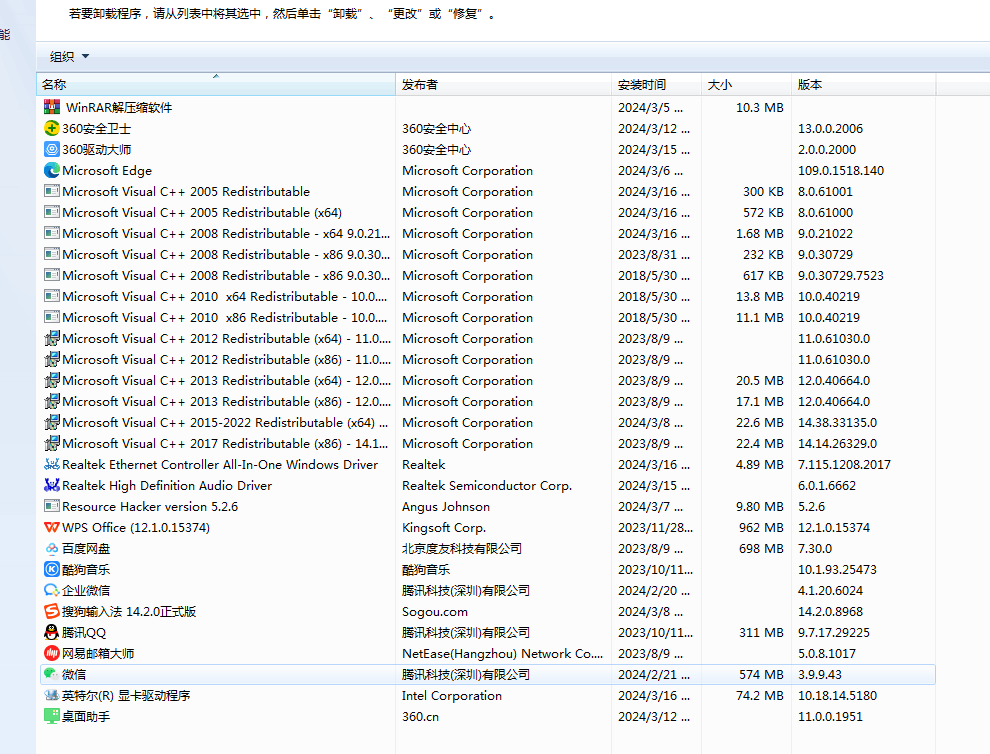Viewport: 990px width, 754px height.
Task: Click size value 698 MB
Action: point(761,548)
